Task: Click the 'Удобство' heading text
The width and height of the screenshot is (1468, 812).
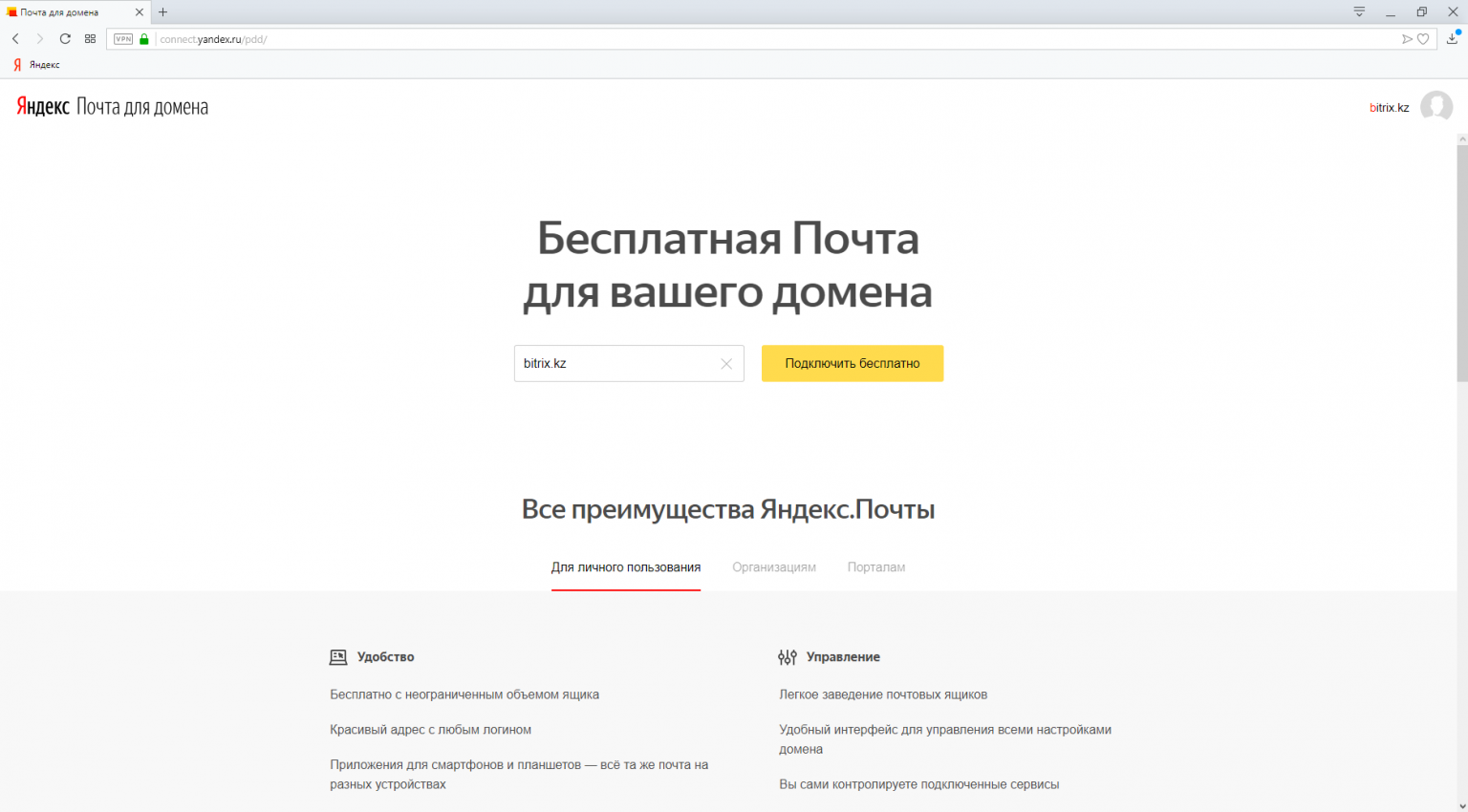Action: 386,657
